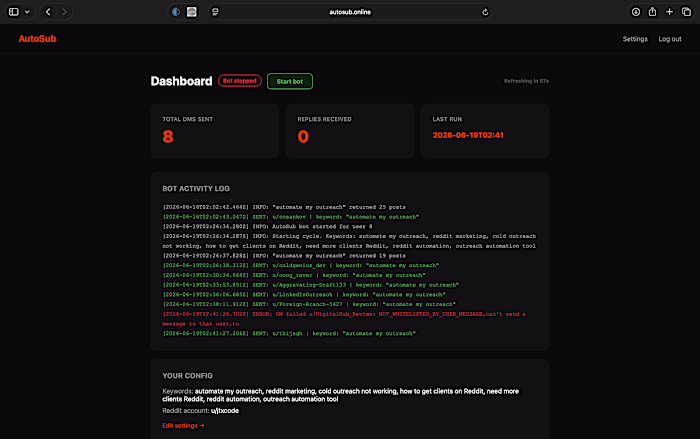The width and height of the screenshot is (700, 439).
Task: Click the SENT u/Foreign-Branch-5627 log line
Action: pyautogui.click(x=309, y=304)
